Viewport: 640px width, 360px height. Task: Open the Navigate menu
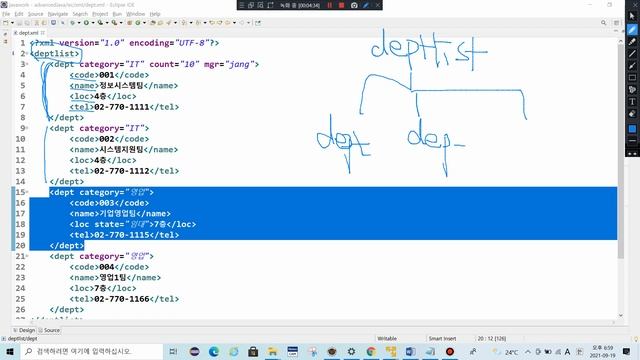pyautogui.click(x=58, y=14)
